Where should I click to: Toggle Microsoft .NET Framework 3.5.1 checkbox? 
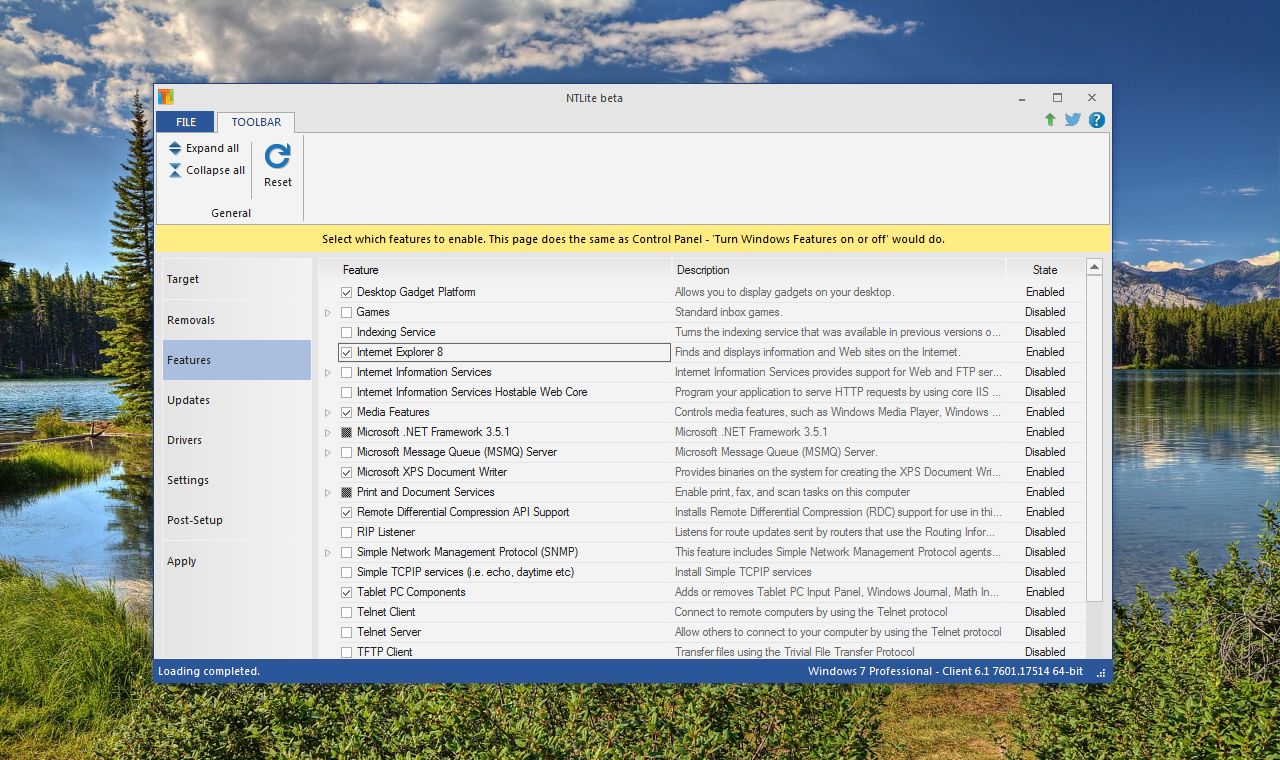(346, 432)
